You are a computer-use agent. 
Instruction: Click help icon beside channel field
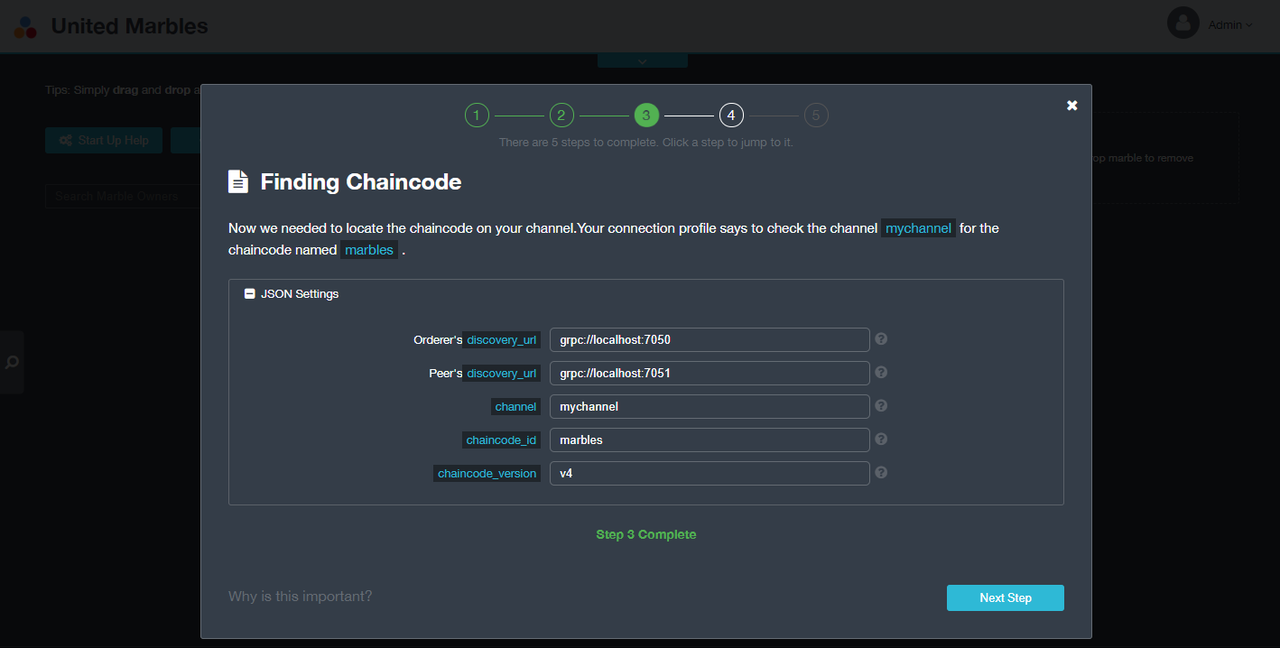pyautogui.click(x=881, y=406)
